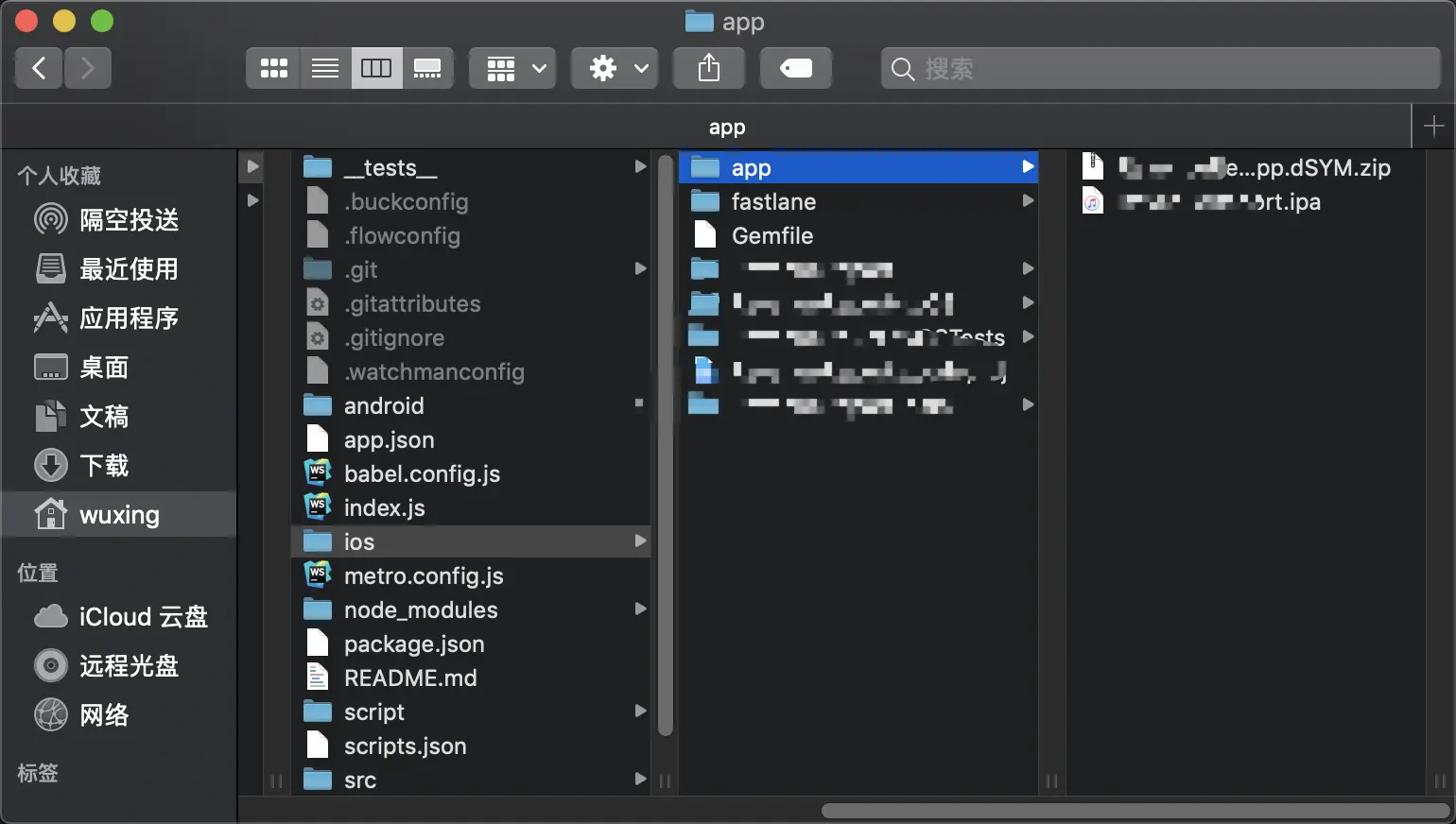Select the .git folder
This screenshot has width=1456, height=824.
tap(471, 269)
